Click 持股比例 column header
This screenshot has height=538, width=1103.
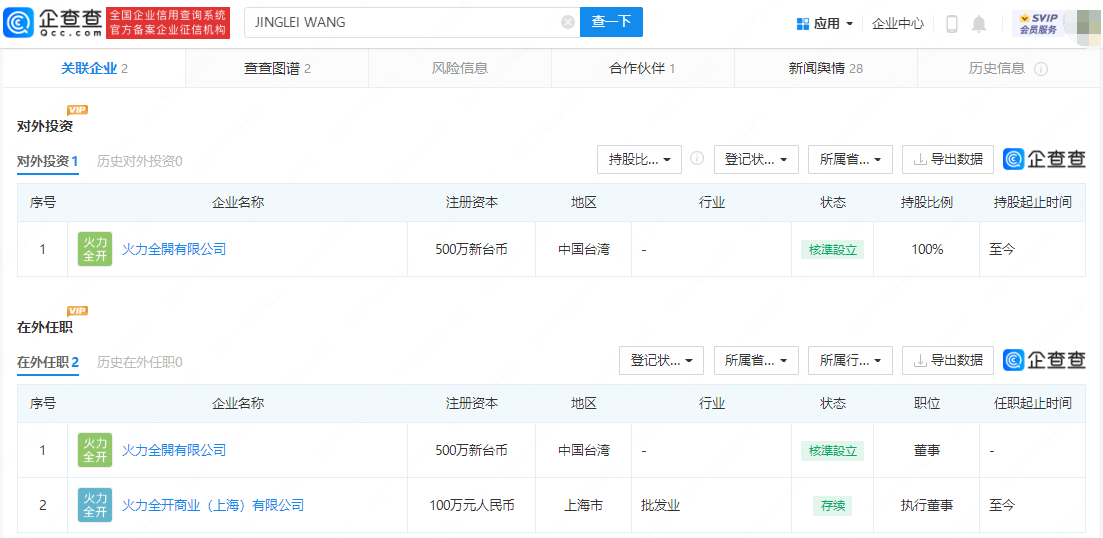point(926,203)
